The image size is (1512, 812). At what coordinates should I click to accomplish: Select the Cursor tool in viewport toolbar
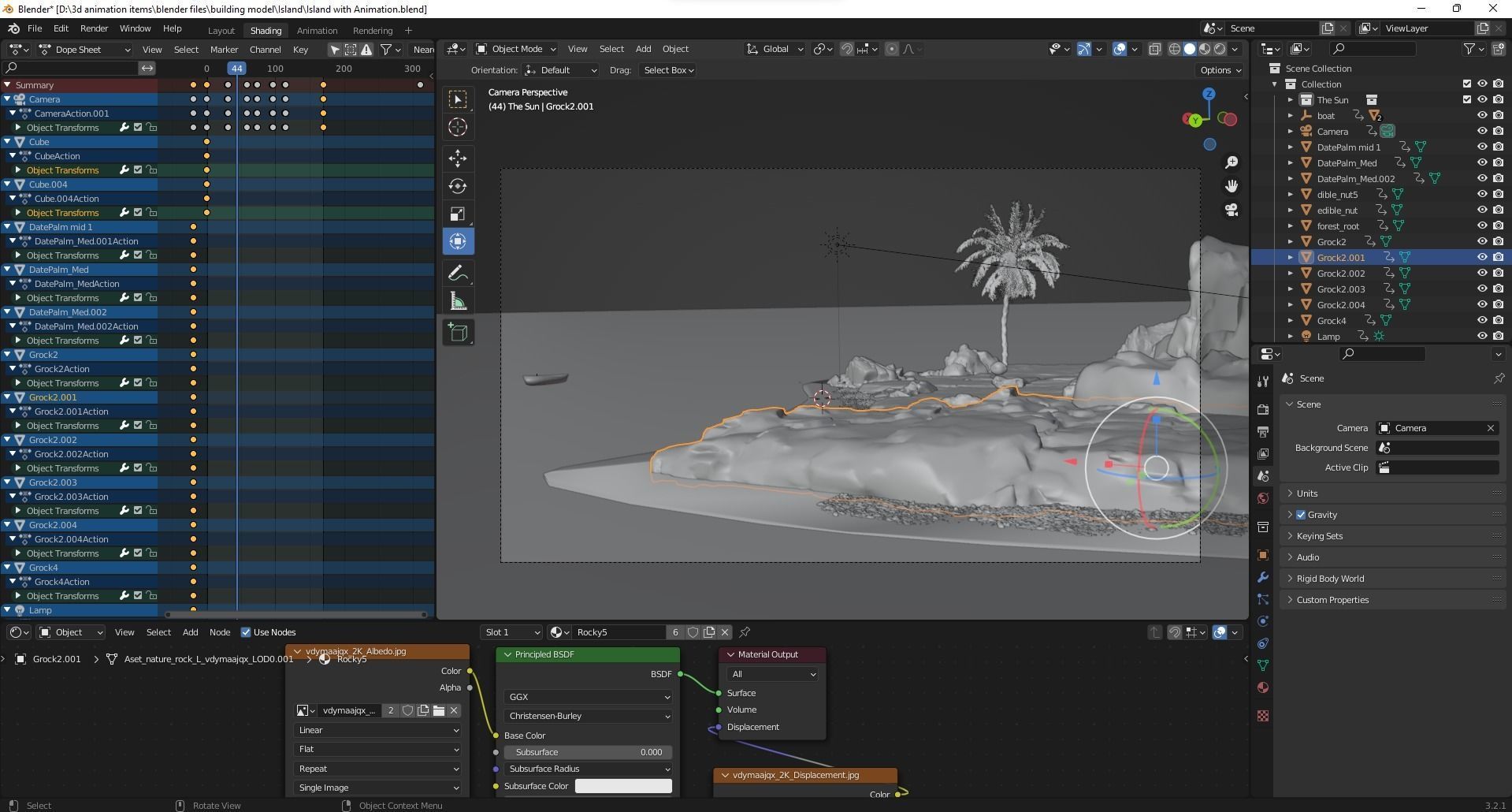pyautogui.click(x=458, y=127)
